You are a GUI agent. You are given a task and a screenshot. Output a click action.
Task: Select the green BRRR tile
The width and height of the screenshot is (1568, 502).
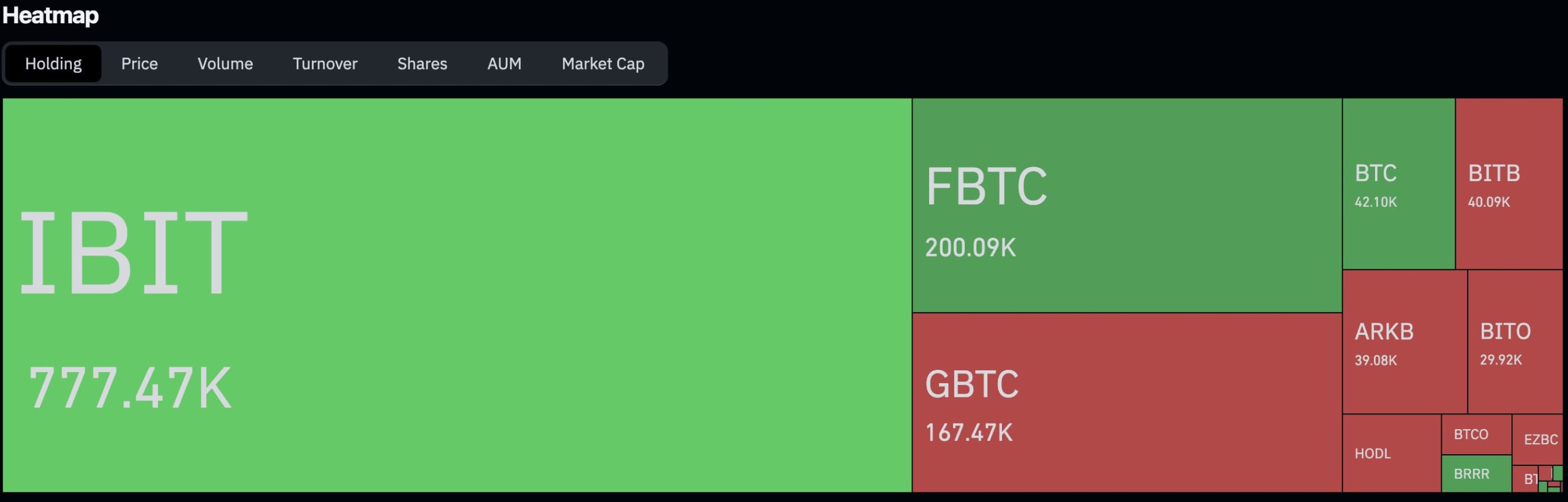point(1476,473)
